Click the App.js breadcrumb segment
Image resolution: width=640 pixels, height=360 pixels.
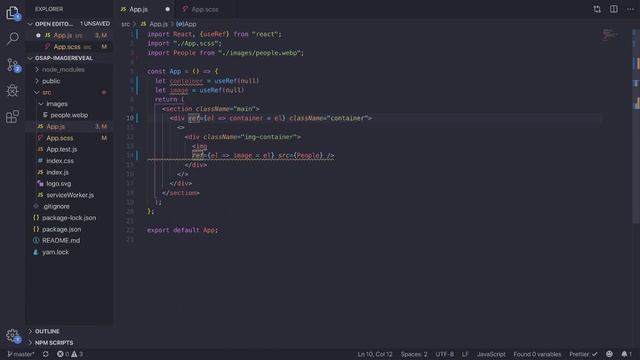(154, 24)
